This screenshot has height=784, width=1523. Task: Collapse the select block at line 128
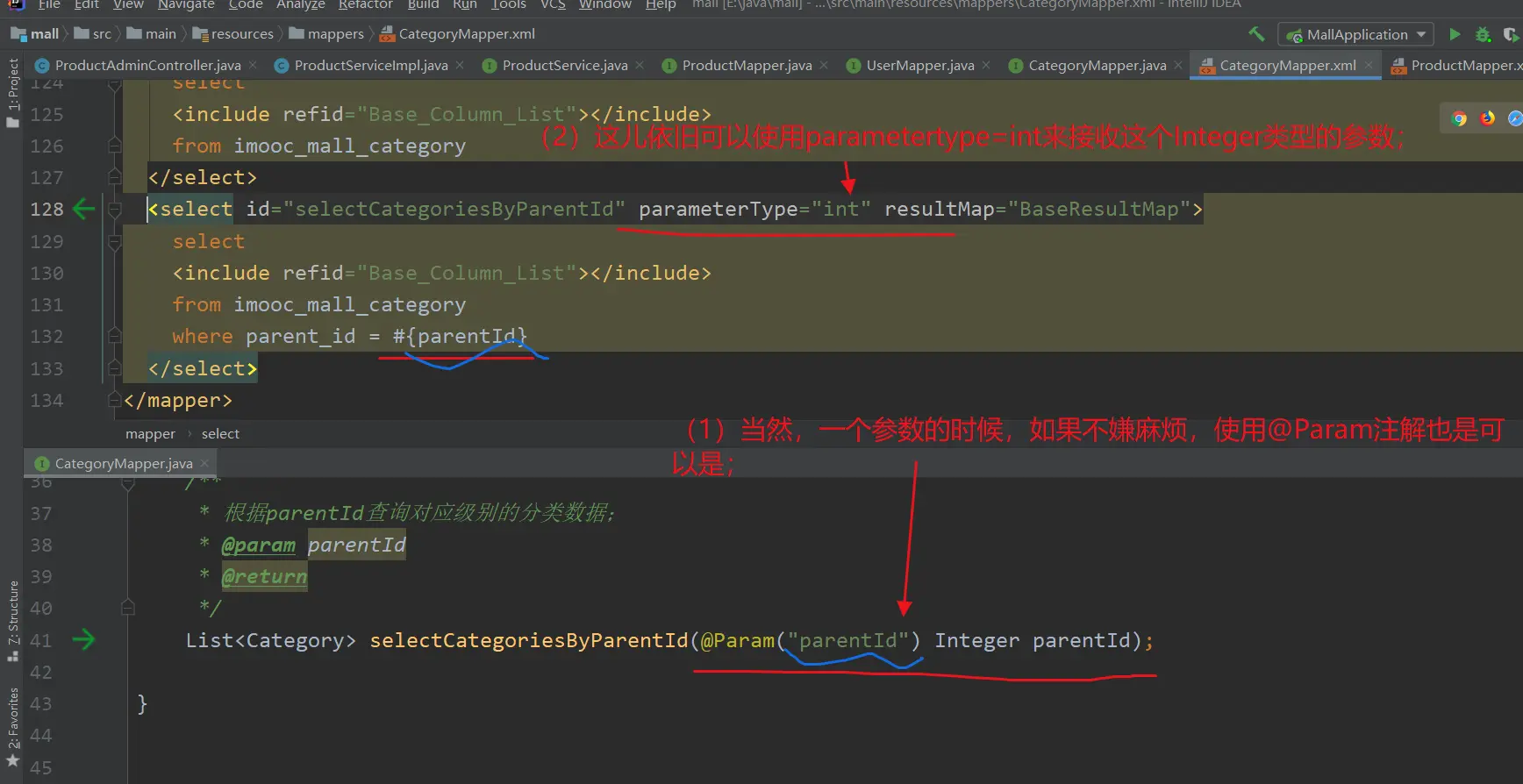pyautogui.click(x=114, y=210)
